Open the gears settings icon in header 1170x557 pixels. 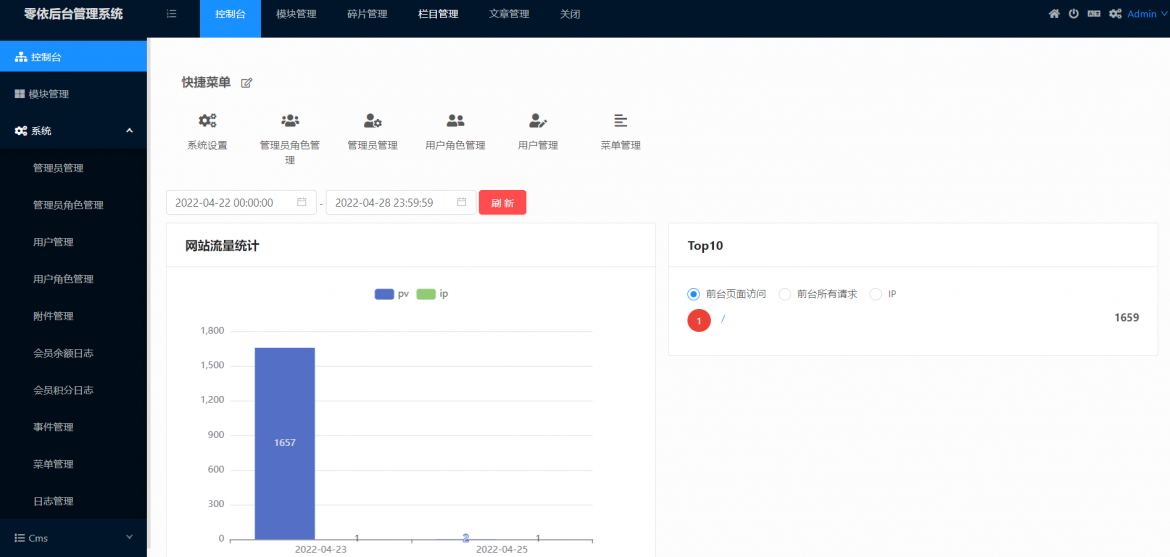pyautogui.click(x=1116, y=13)
